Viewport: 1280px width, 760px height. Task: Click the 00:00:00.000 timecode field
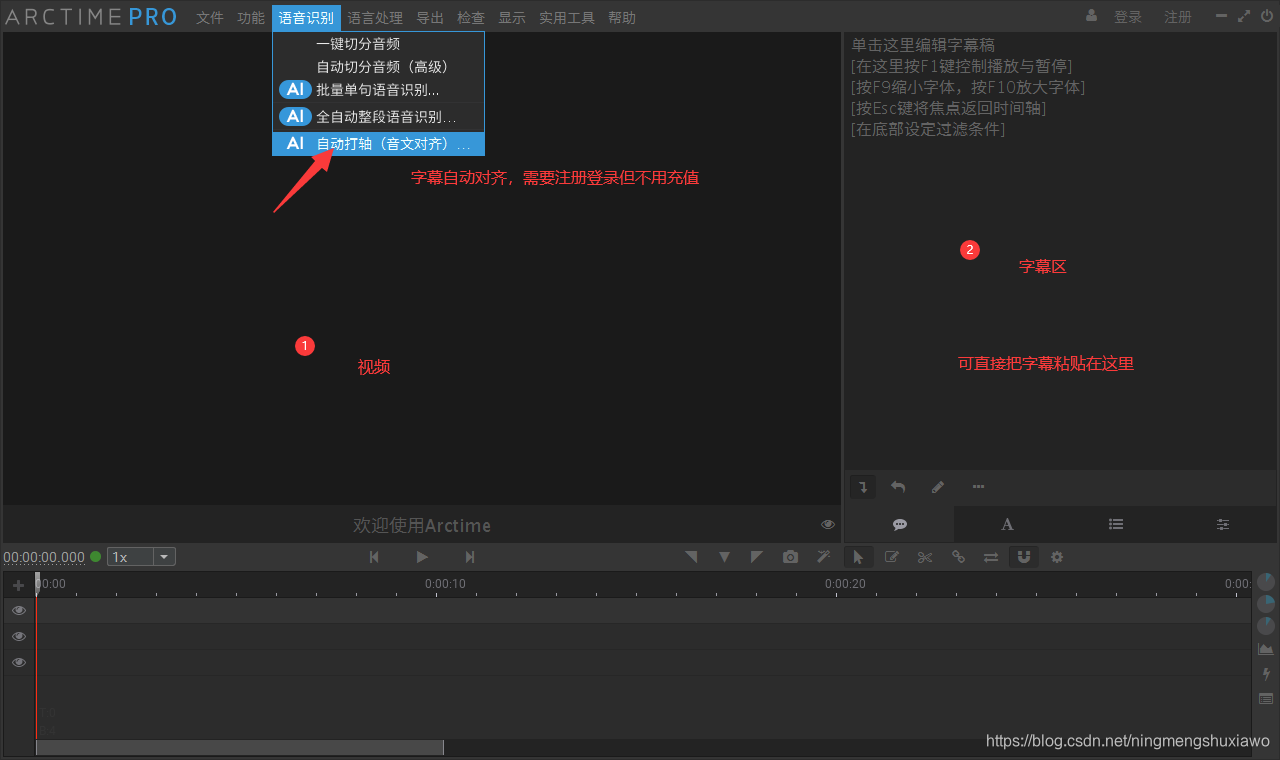pyautogui.click(x=44, y=557)
